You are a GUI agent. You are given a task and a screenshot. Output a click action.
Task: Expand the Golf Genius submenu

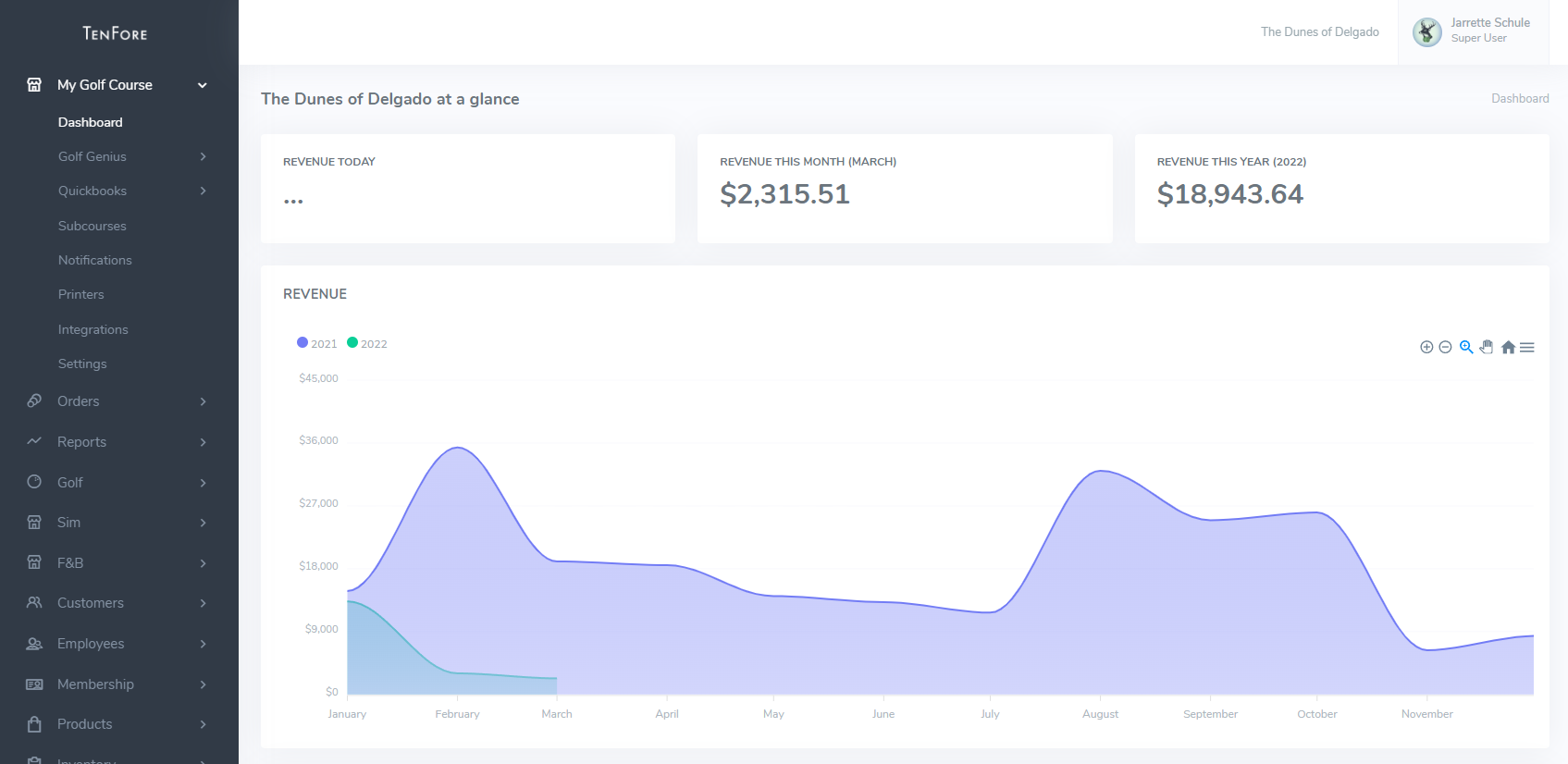131,157
